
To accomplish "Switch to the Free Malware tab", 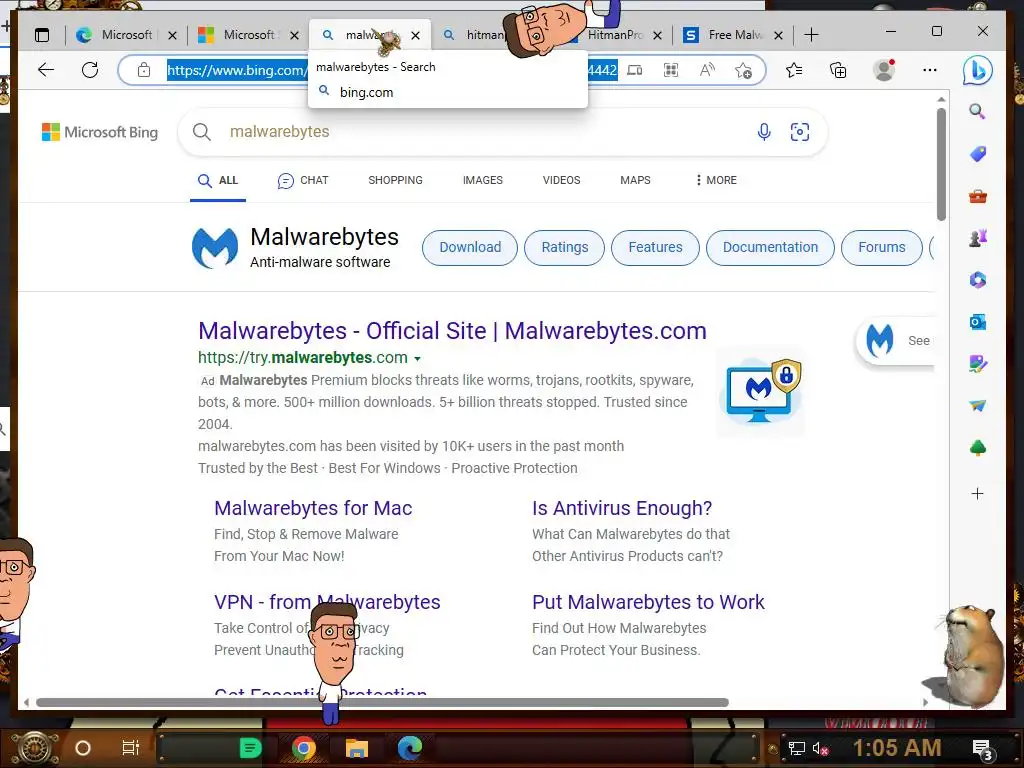I will click(x=733, y=35).
